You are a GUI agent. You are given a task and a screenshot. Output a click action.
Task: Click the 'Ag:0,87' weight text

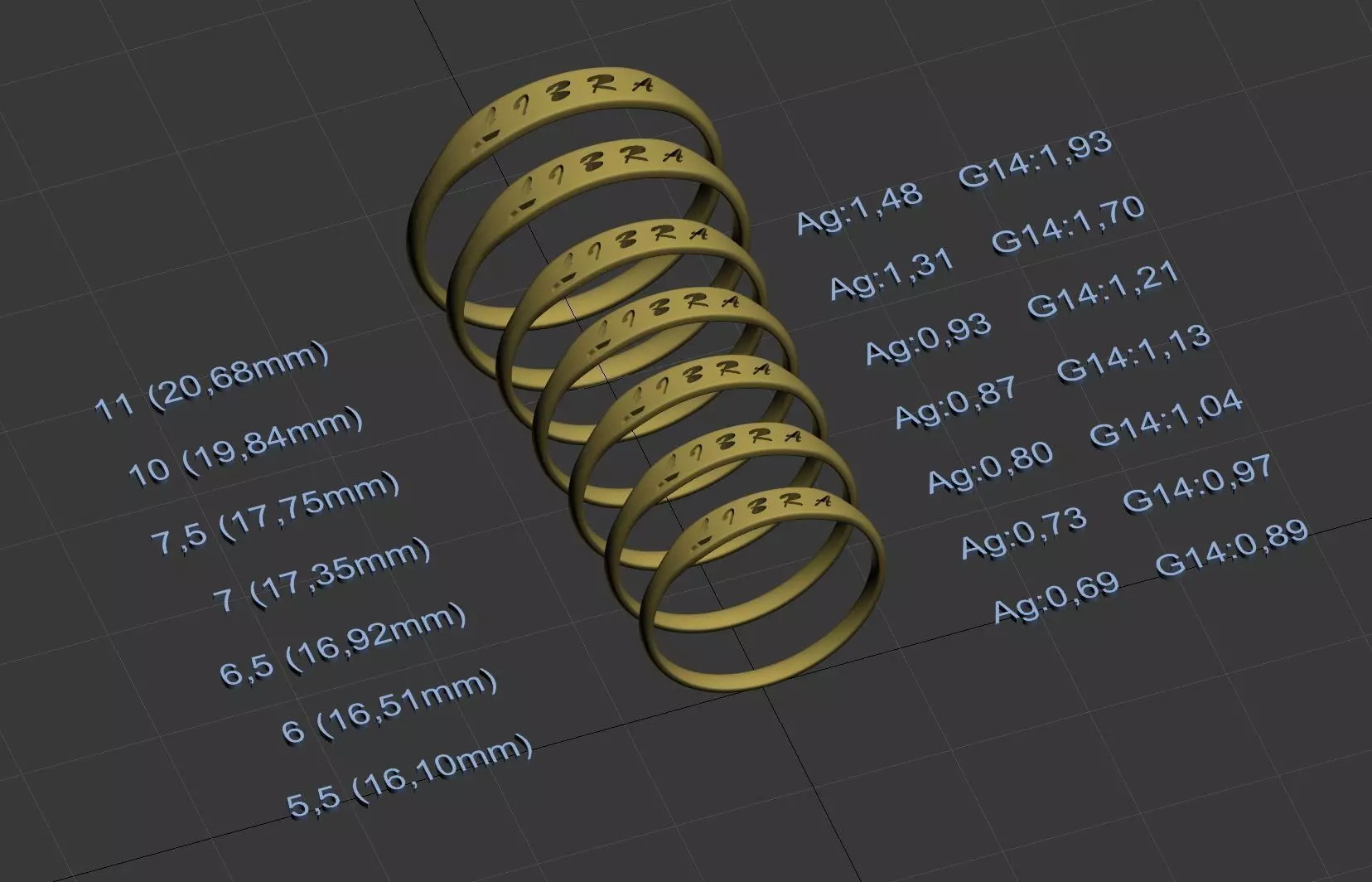[957, 404]
